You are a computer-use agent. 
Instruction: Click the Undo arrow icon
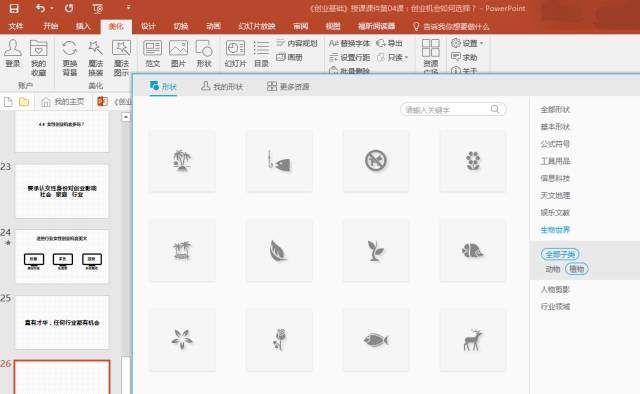pyautogui.click(x=40, y=8)
